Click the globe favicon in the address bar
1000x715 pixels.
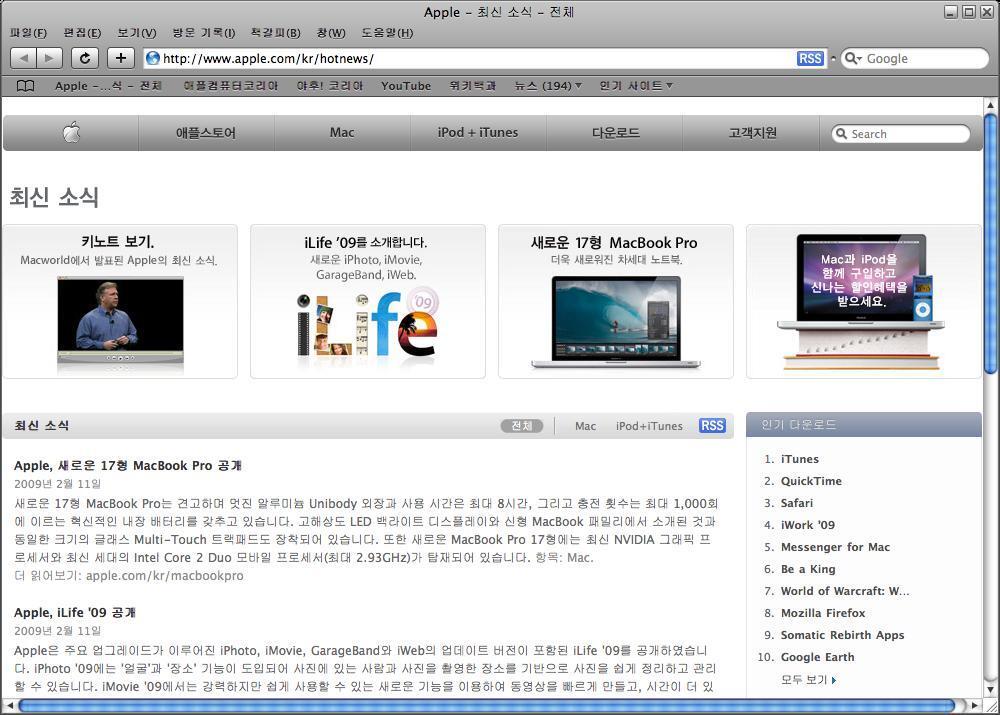click(152, 58)
